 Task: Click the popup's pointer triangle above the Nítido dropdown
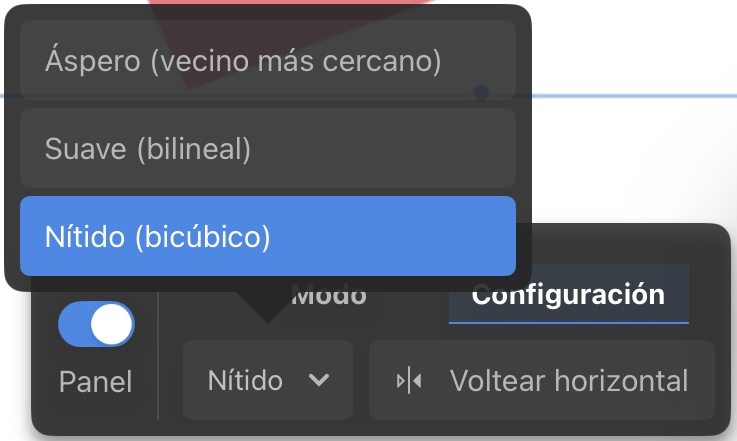[x=267, y=307]
